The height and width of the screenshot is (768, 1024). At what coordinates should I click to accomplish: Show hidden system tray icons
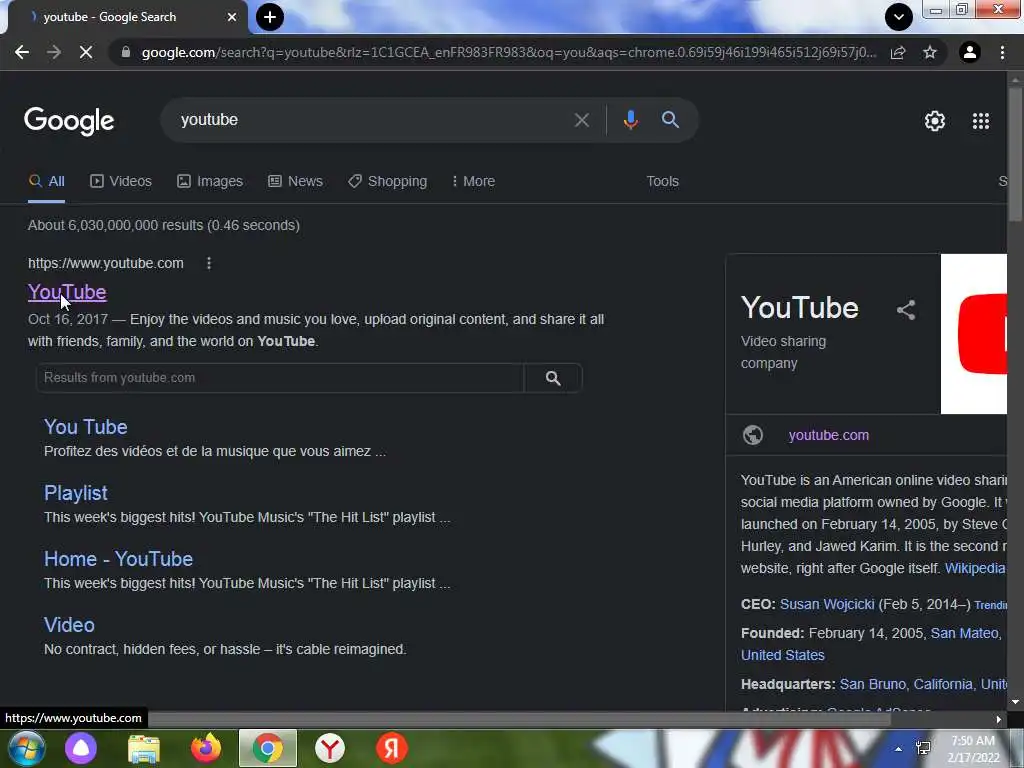click(x=899, y=749)
